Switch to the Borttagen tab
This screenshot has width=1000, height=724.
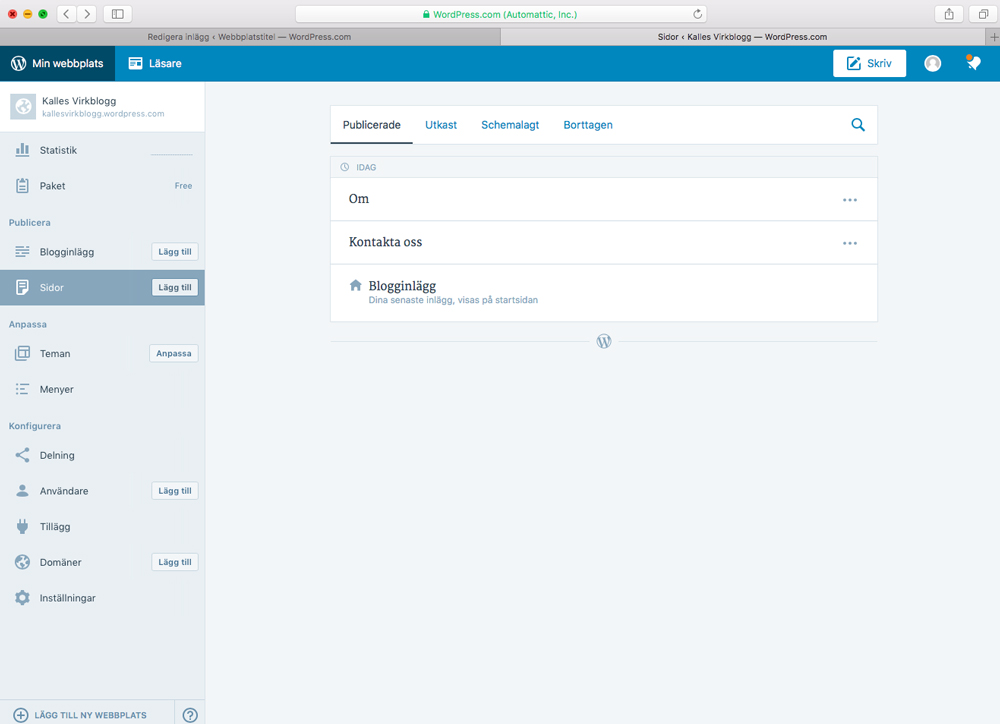coord(588,125)
